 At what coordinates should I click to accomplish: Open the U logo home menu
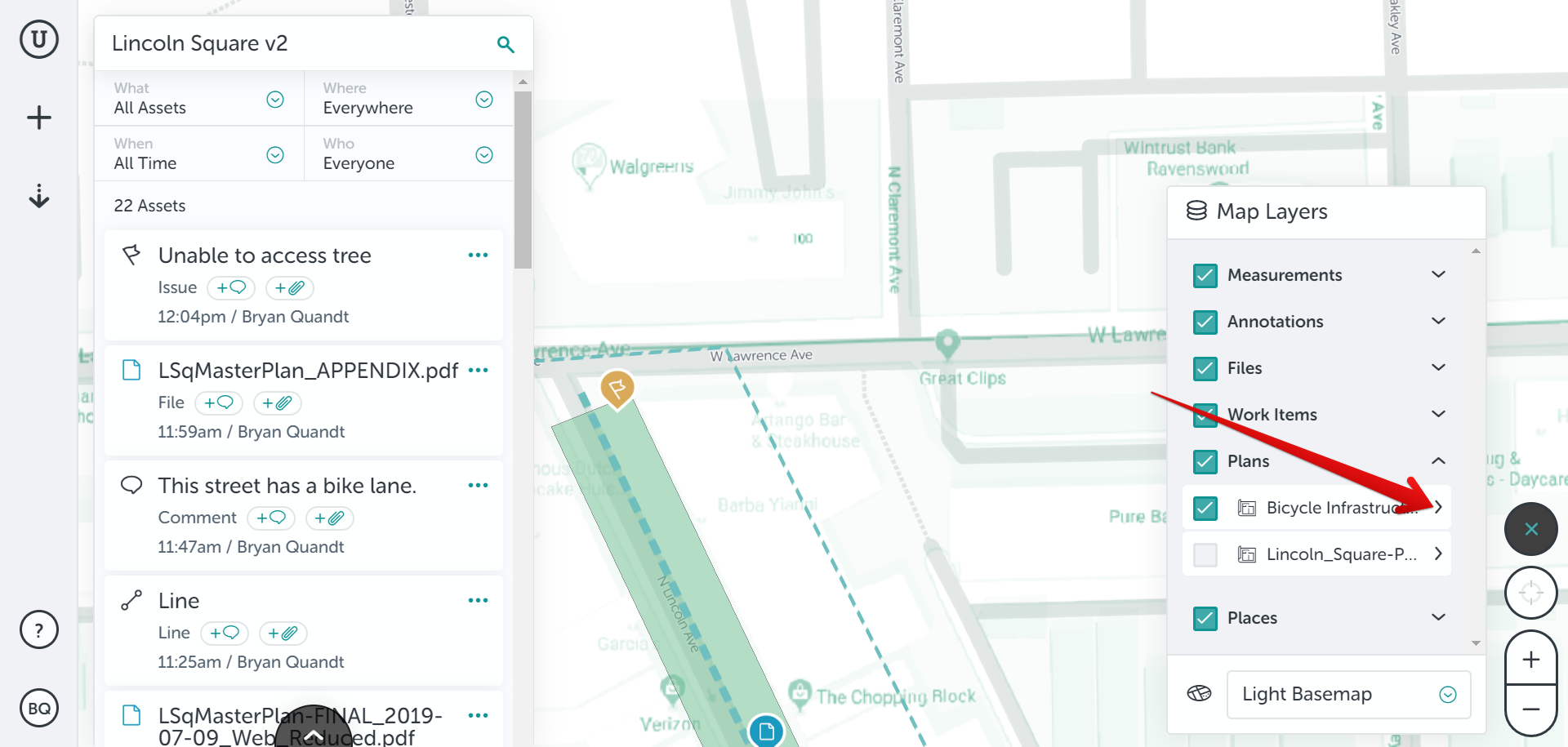pos(39,39)
